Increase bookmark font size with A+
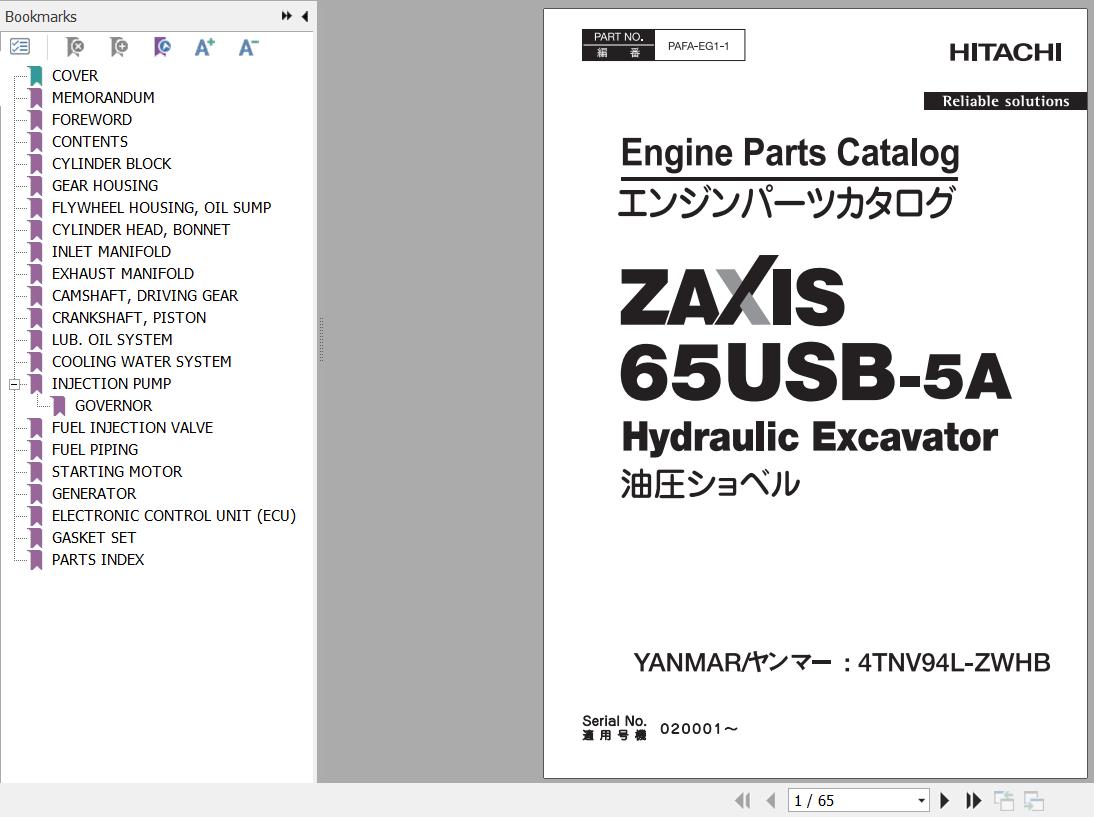 pyautogui.click(x=204, y=47)
